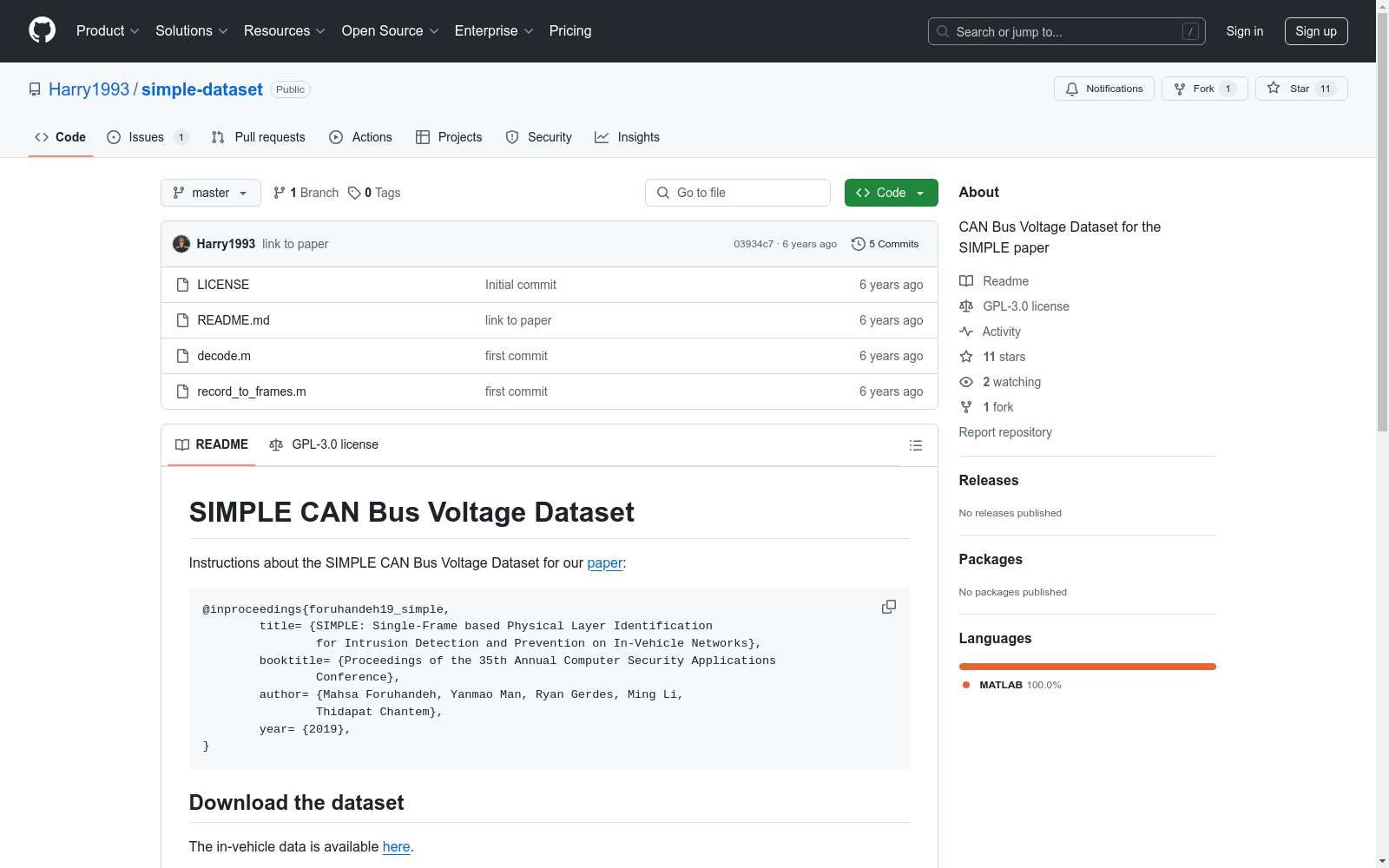This screenshot has height=868, width=1389.
Task: Click the LICENSE file icon
Action: click(x=182, y=285)
